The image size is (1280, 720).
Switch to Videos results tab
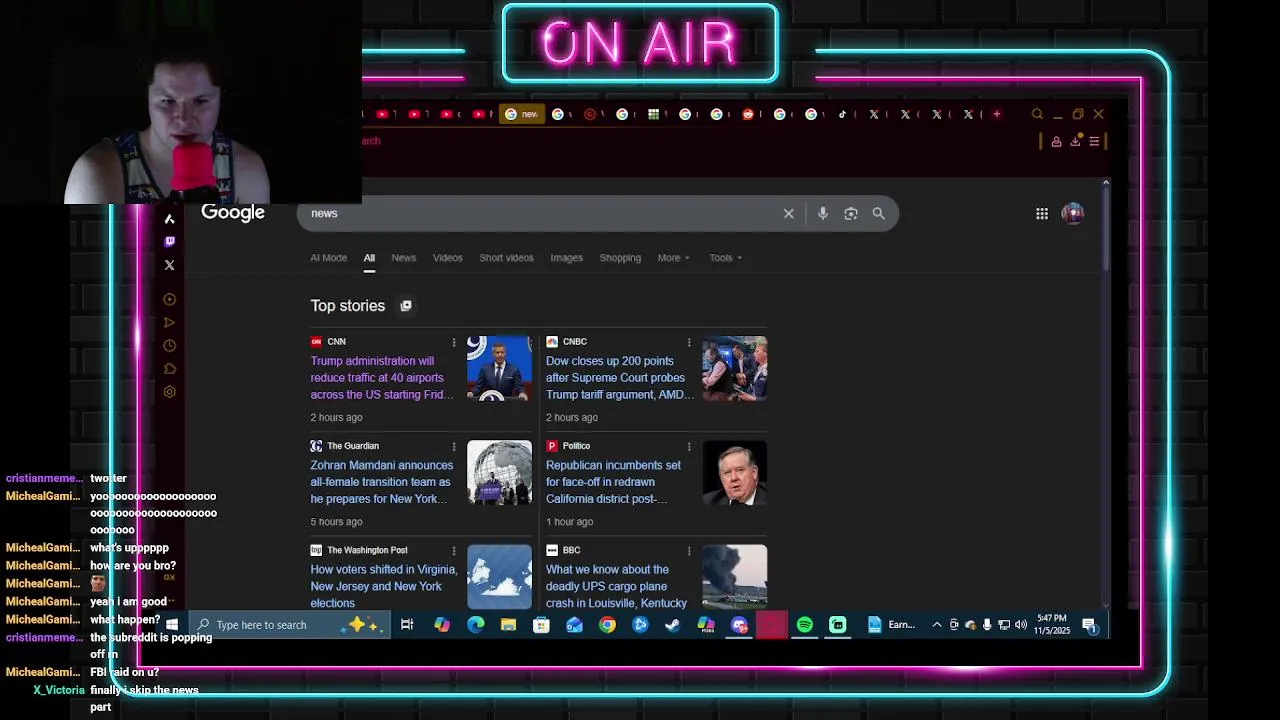[447, 258]
